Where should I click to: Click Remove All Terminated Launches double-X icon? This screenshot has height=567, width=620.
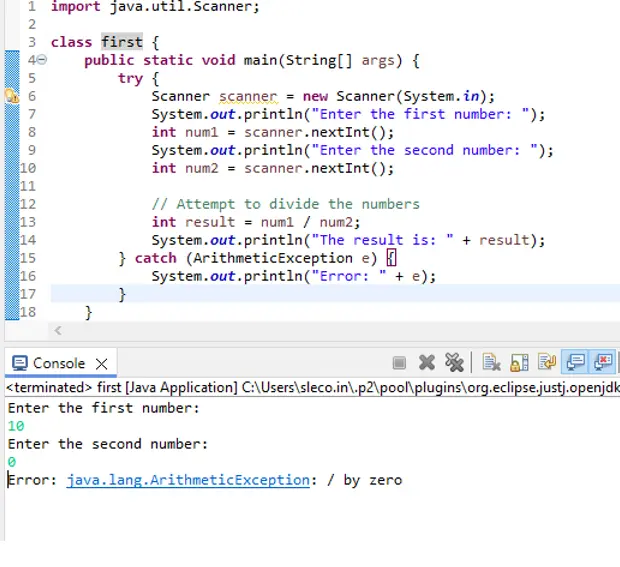(x=454, y=363)
